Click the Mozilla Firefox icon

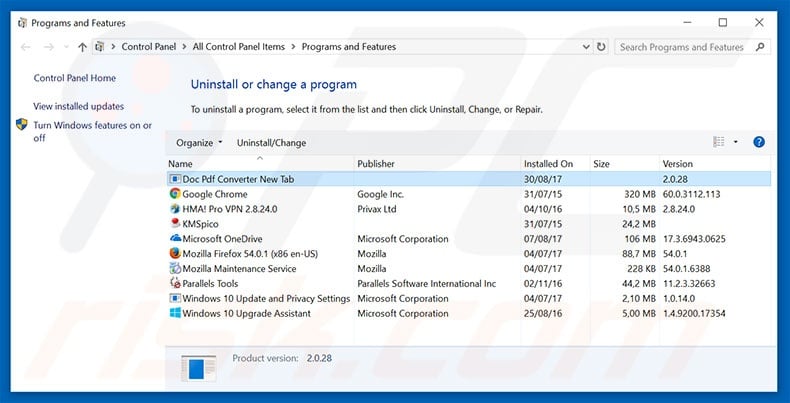click(175, 253)
